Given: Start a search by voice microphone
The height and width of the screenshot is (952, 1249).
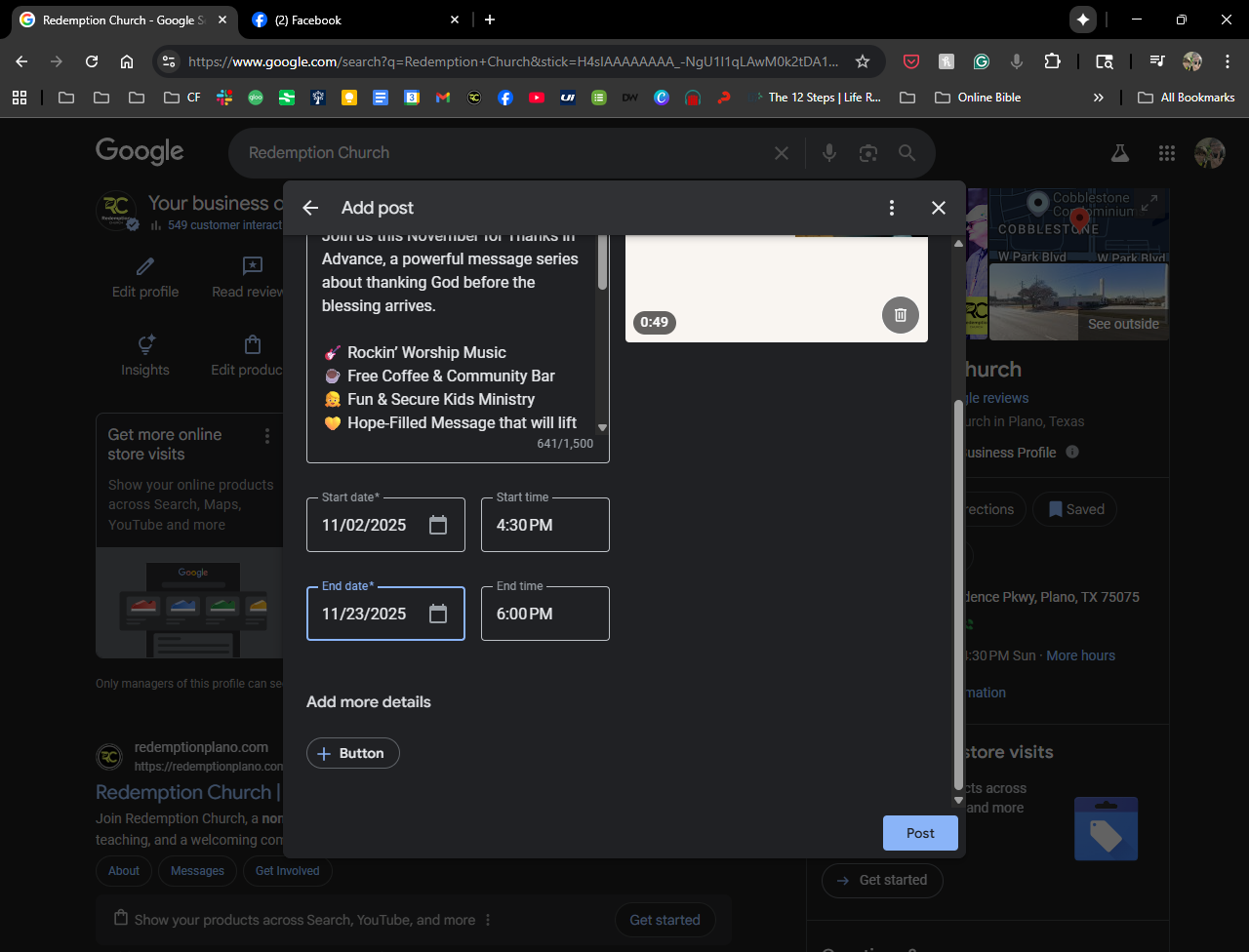Looking at the screenshot, I should click(829, 153).
